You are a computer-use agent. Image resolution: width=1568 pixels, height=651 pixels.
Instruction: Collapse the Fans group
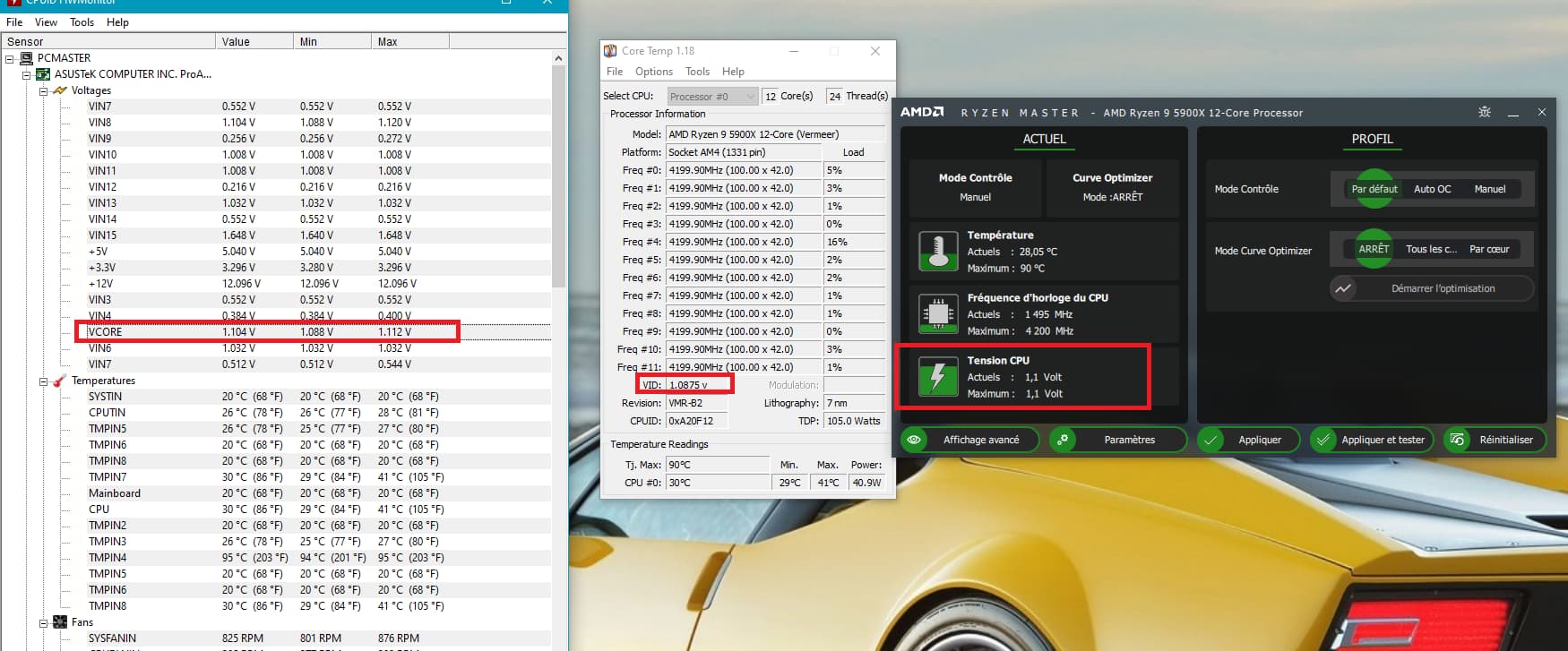tap(43, 622)
